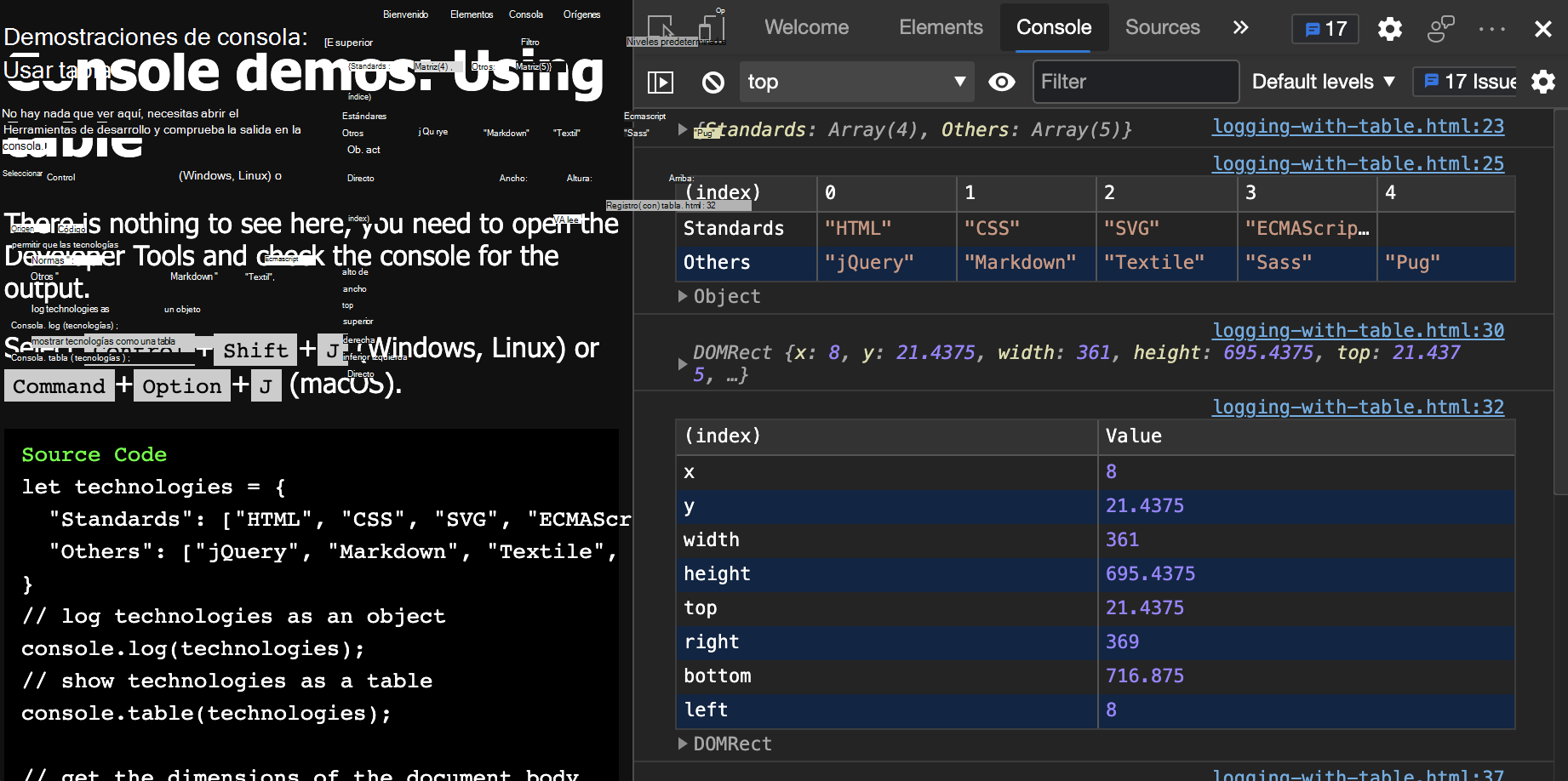Click the Shift key label on page
This screenshot has height=781, width=1568.
point(255,350)
